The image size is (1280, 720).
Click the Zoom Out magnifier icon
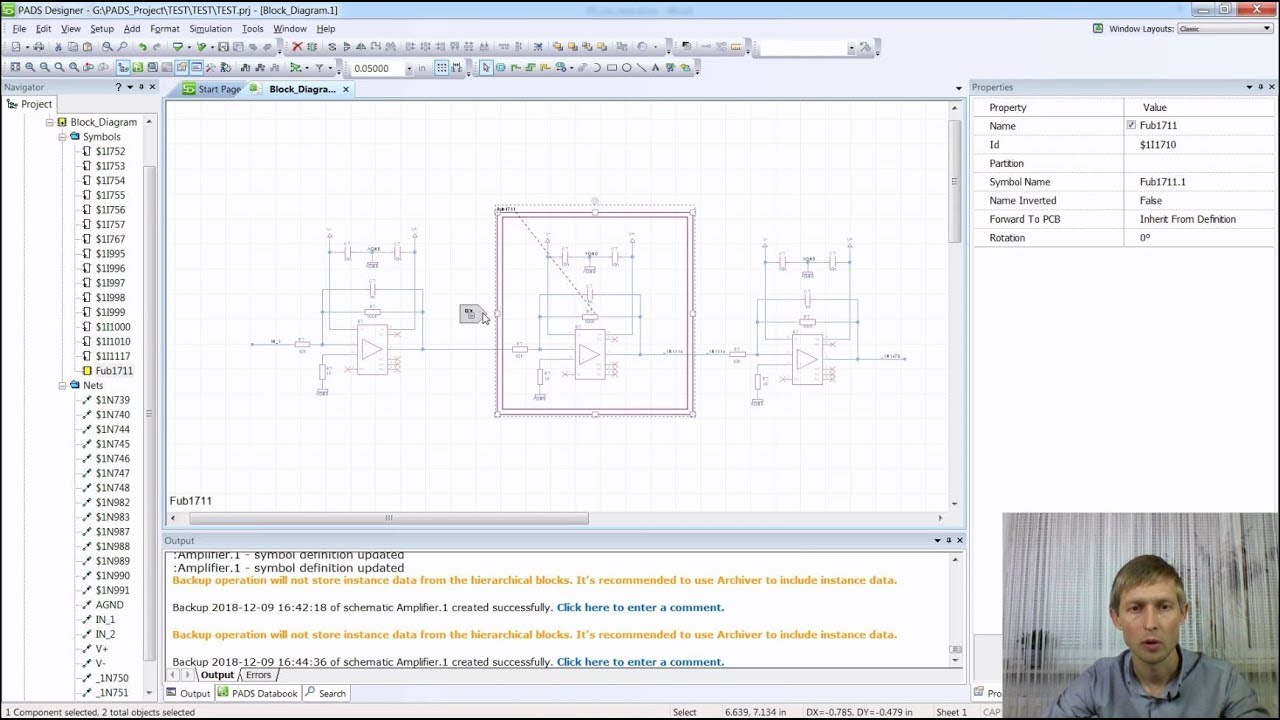(45, 68)
